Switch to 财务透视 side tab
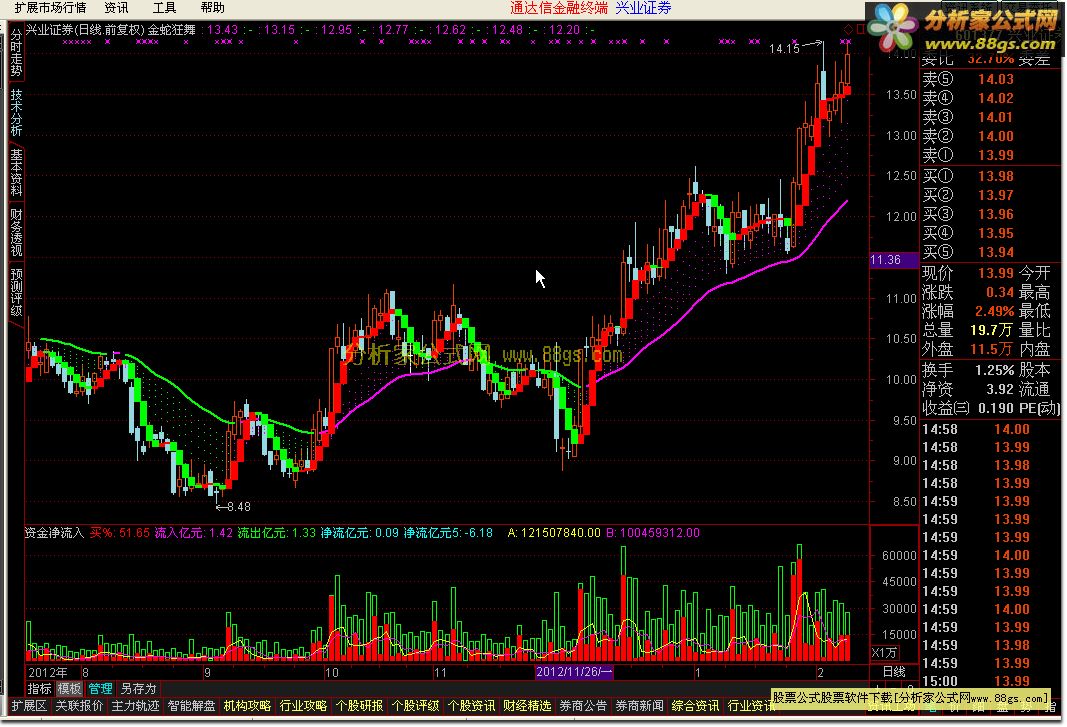Screen dimensions: 1067x727 point(16,232)
